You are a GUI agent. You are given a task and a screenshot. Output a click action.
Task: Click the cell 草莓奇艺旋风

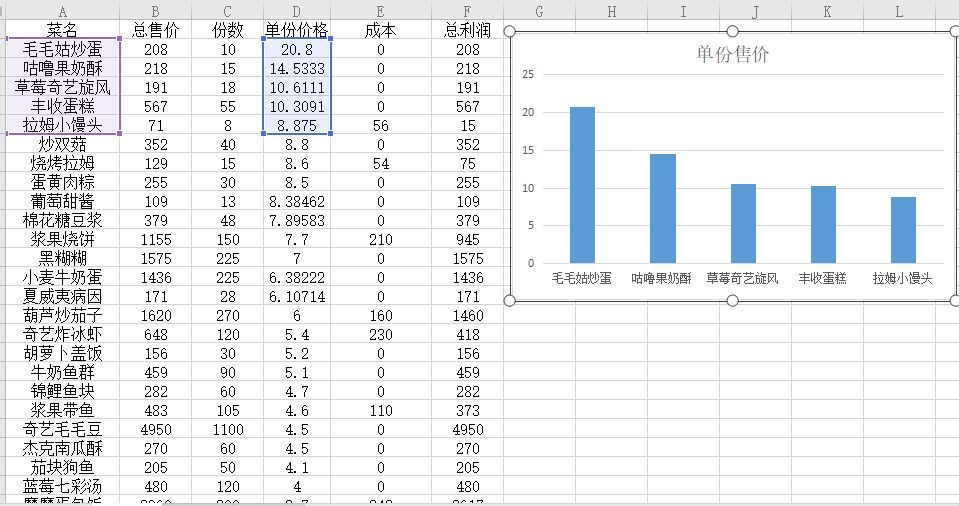[62, 87]
